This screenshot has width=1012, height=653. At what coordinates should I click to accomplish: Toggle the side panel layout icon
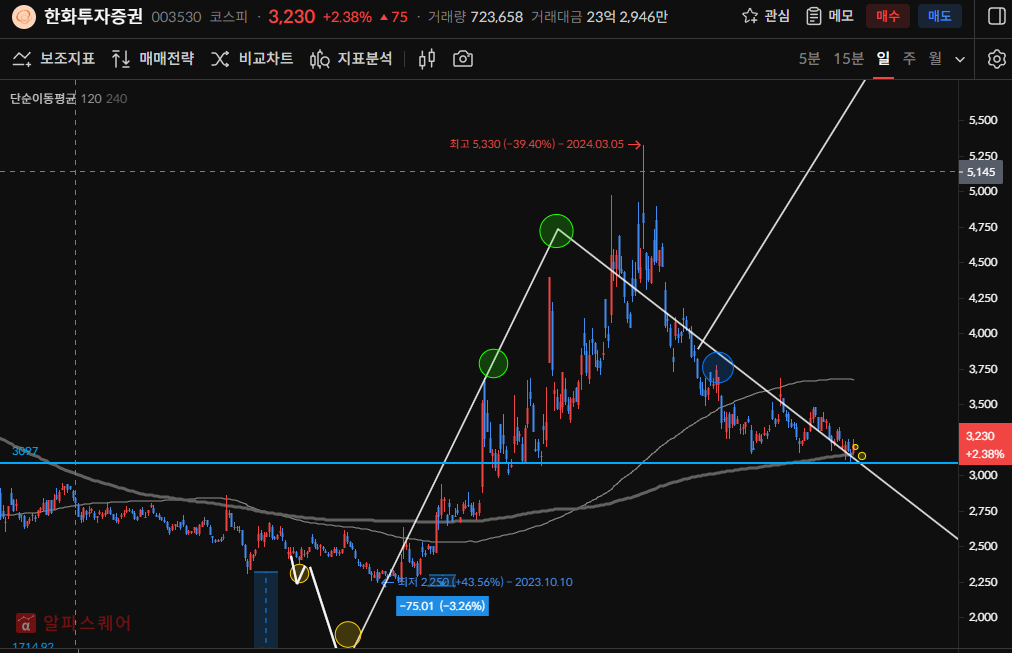(x=997, y=16)
